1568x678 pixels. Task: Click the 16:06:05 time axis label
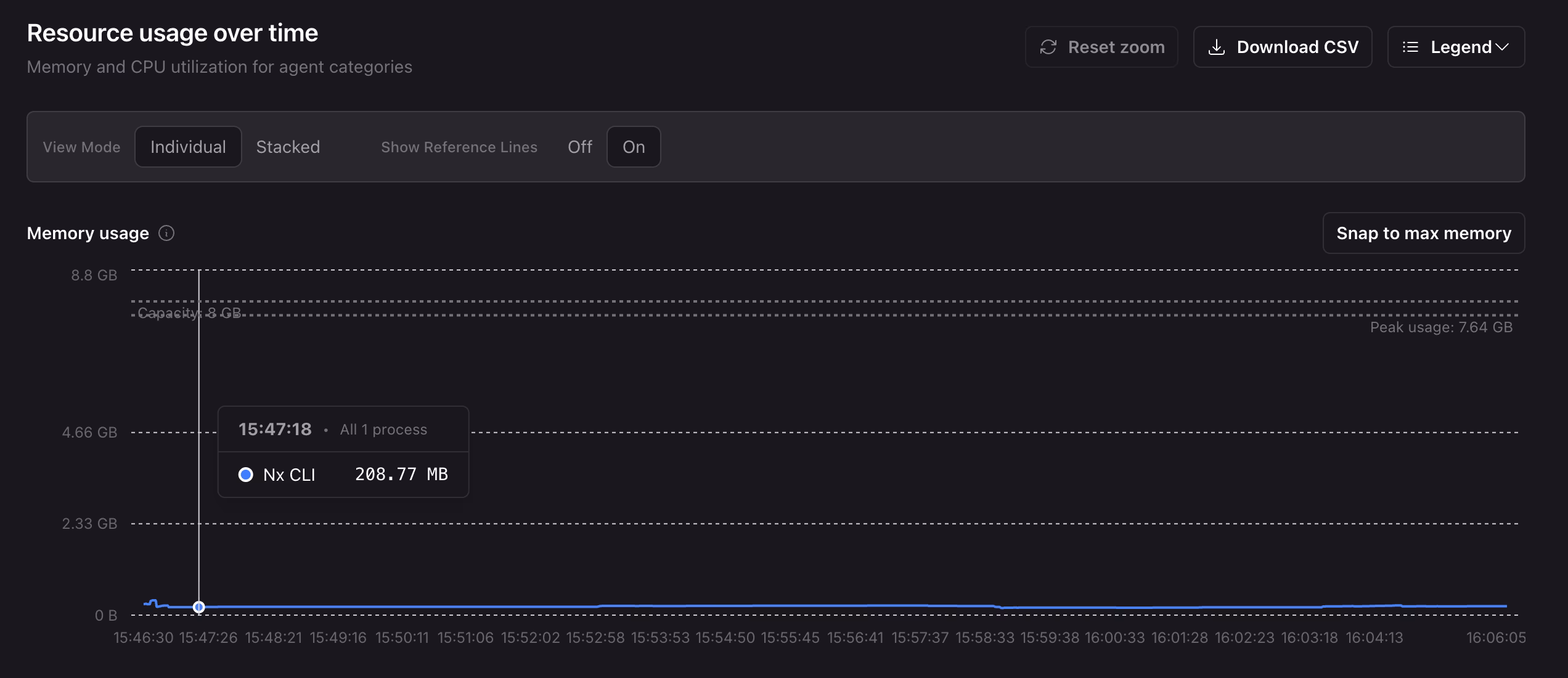[x=1496, y=638]
